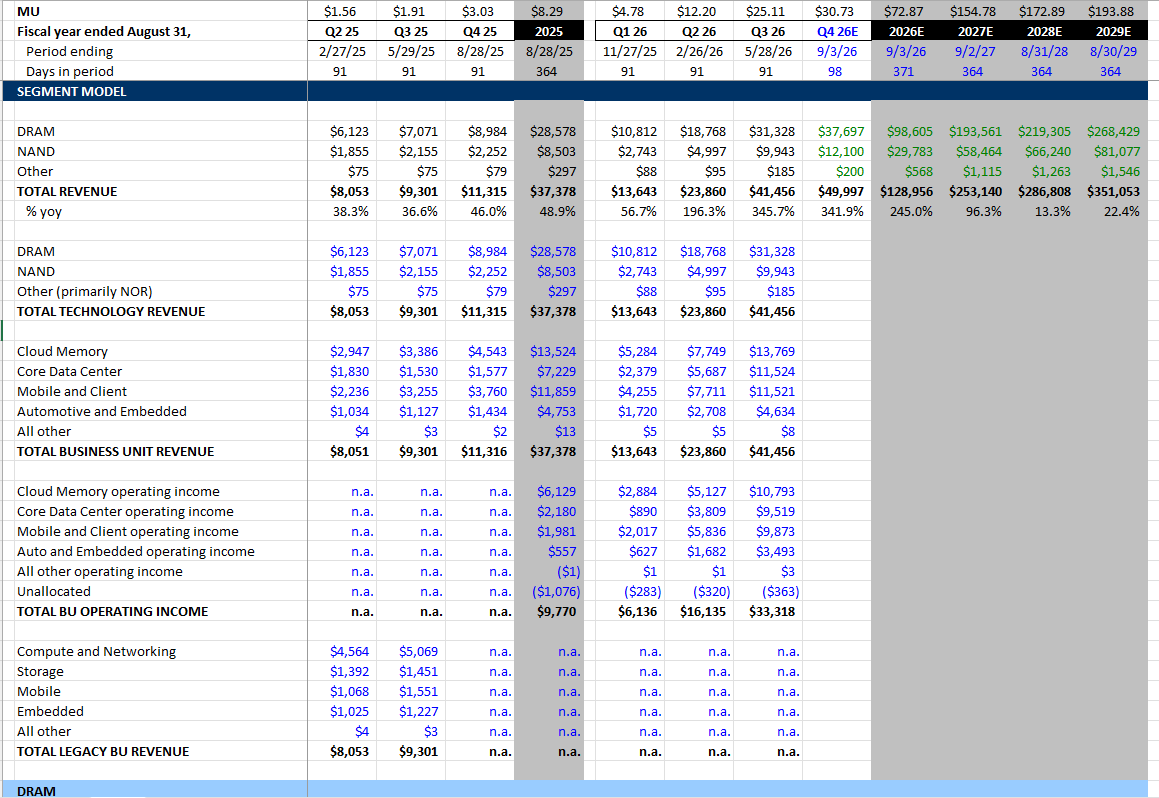Click the Fiscal year ended August 31 label

(103, 32)
